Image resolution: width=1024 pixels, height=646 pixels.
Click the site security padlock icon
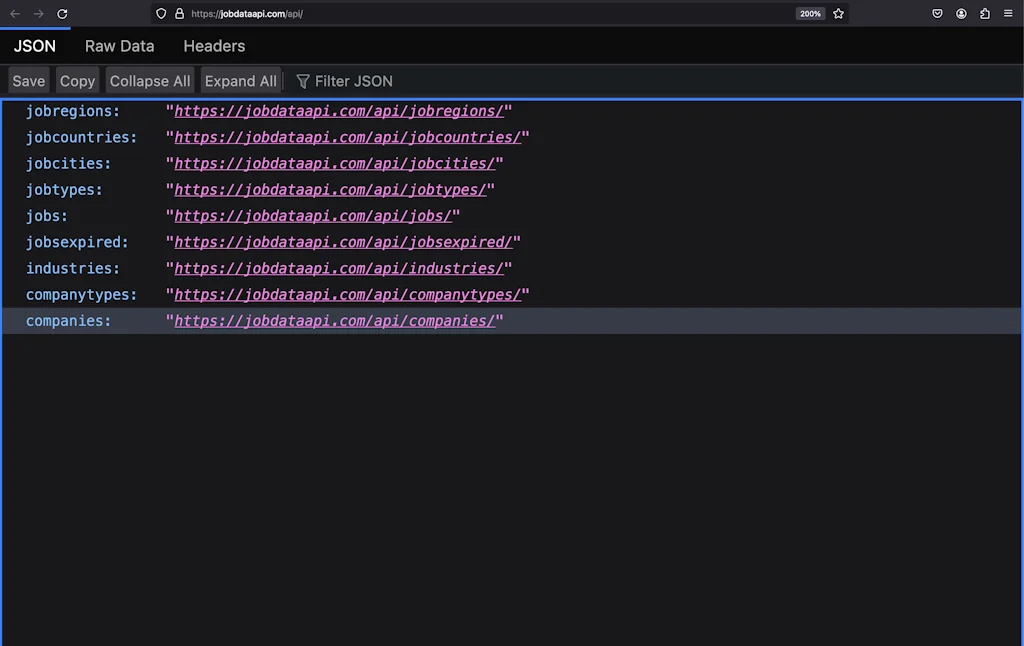[179, 14]
